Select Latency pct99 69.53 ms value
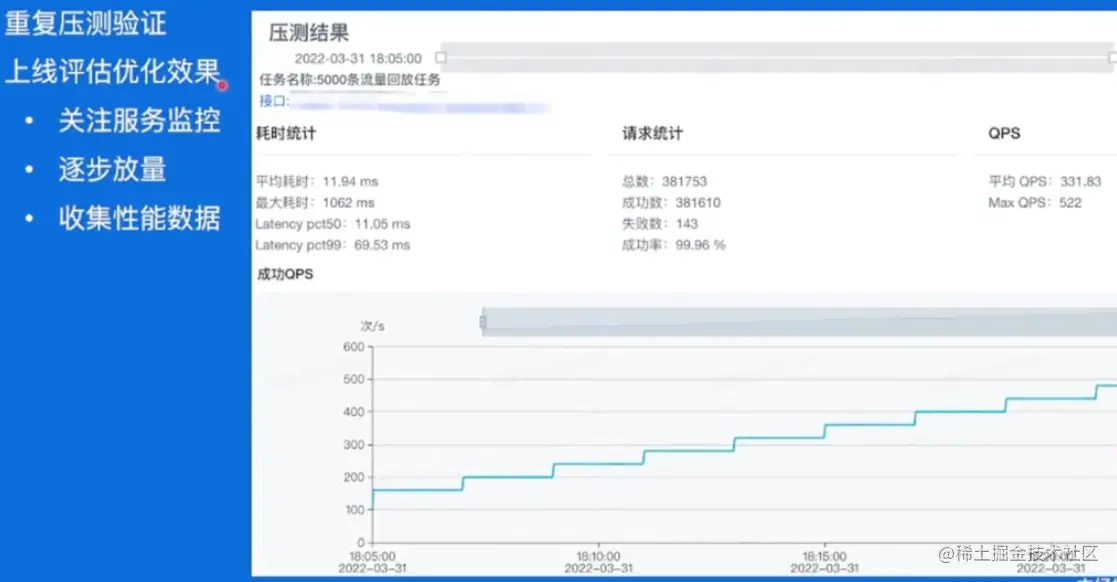 coord(382,245)
